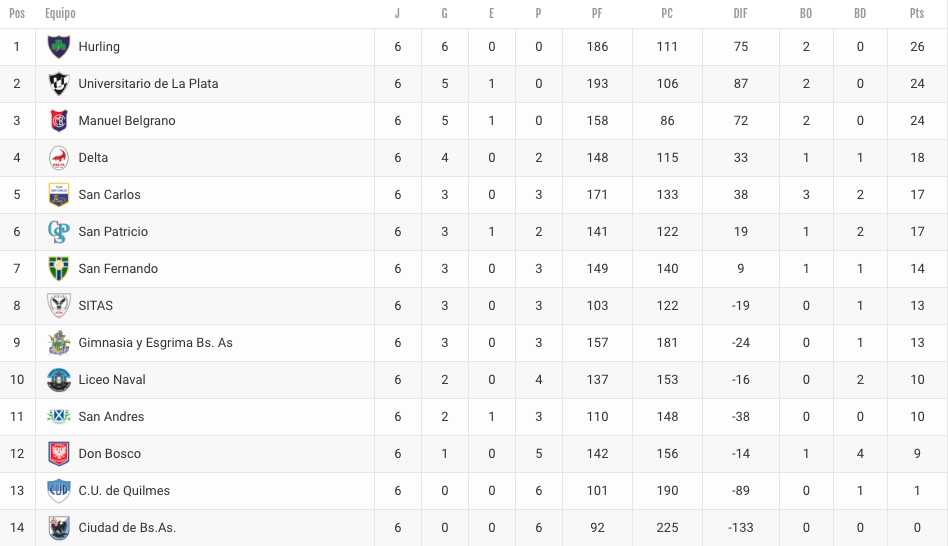Image resolution: width=948 pixels, height=546 pixels.
Task: Select the Delta club logo
Action: click(59, 157)
